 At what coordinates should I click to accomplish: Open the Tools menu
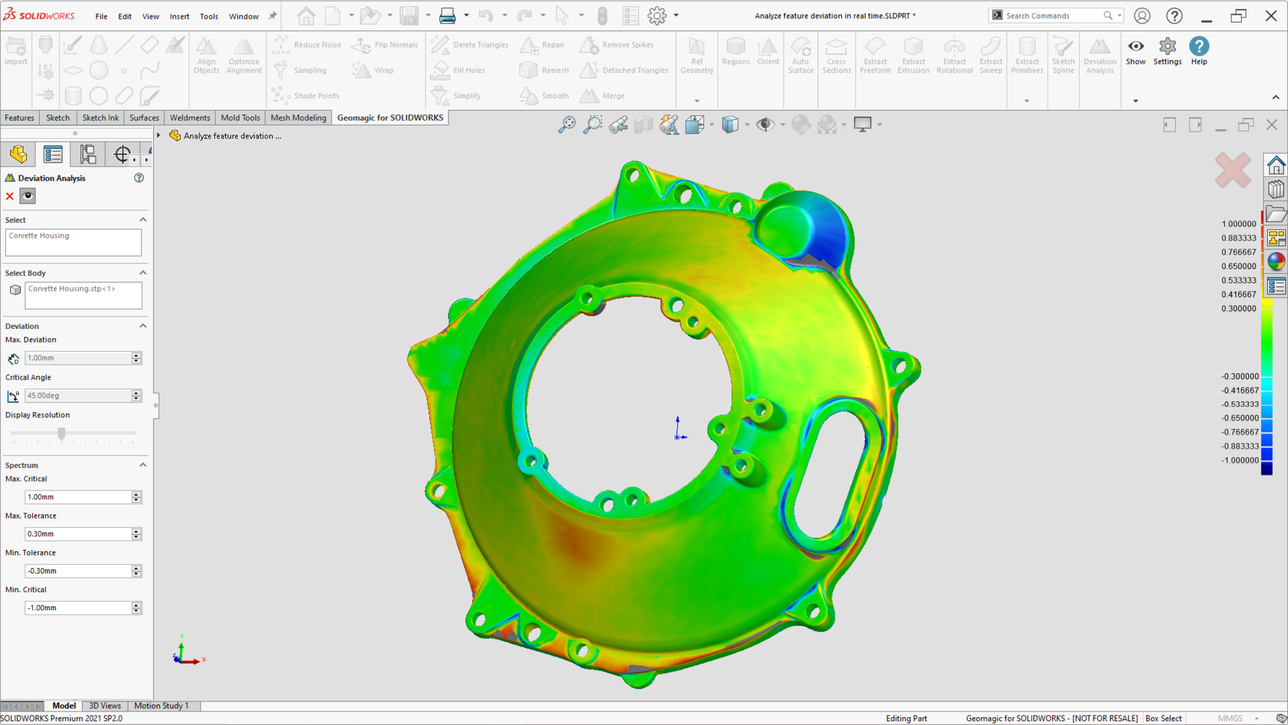pos(208,16)
